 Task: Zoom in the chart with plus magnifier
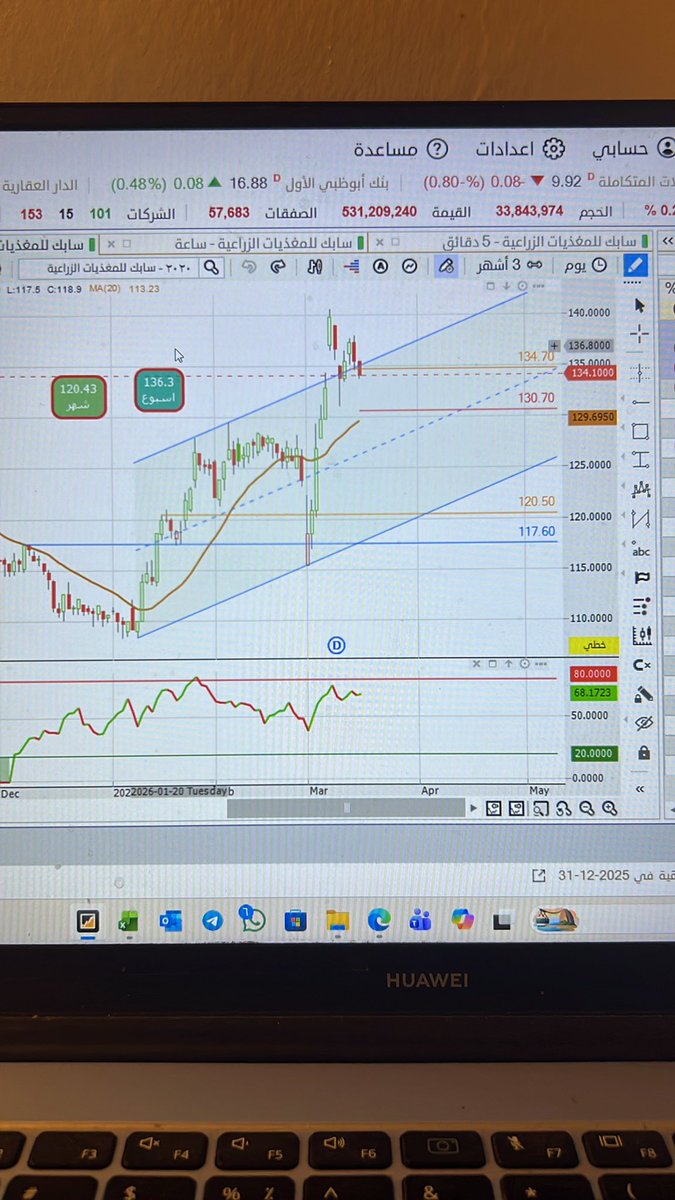[609, 809]
